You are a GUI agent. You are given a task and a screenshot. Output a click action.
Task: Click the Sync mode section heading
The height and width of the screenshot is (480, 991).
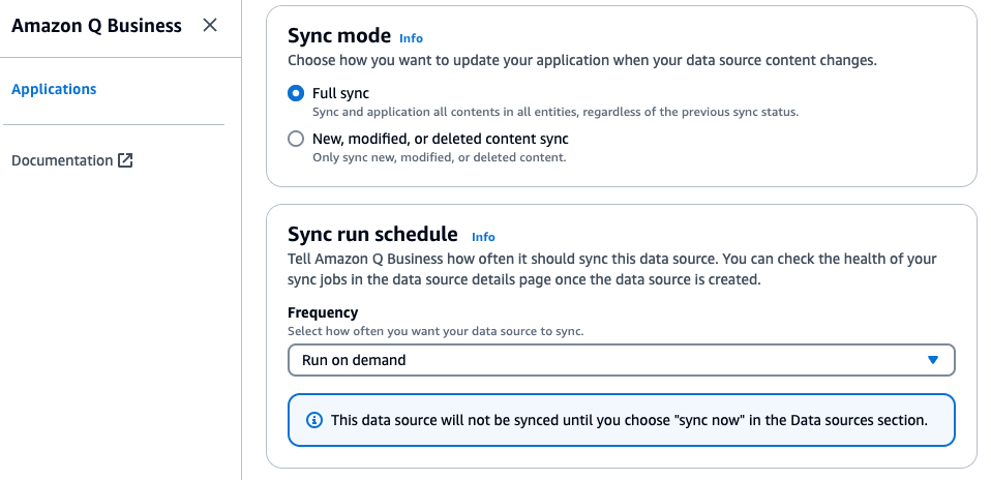pyautogui.click(x=339, y=36)
